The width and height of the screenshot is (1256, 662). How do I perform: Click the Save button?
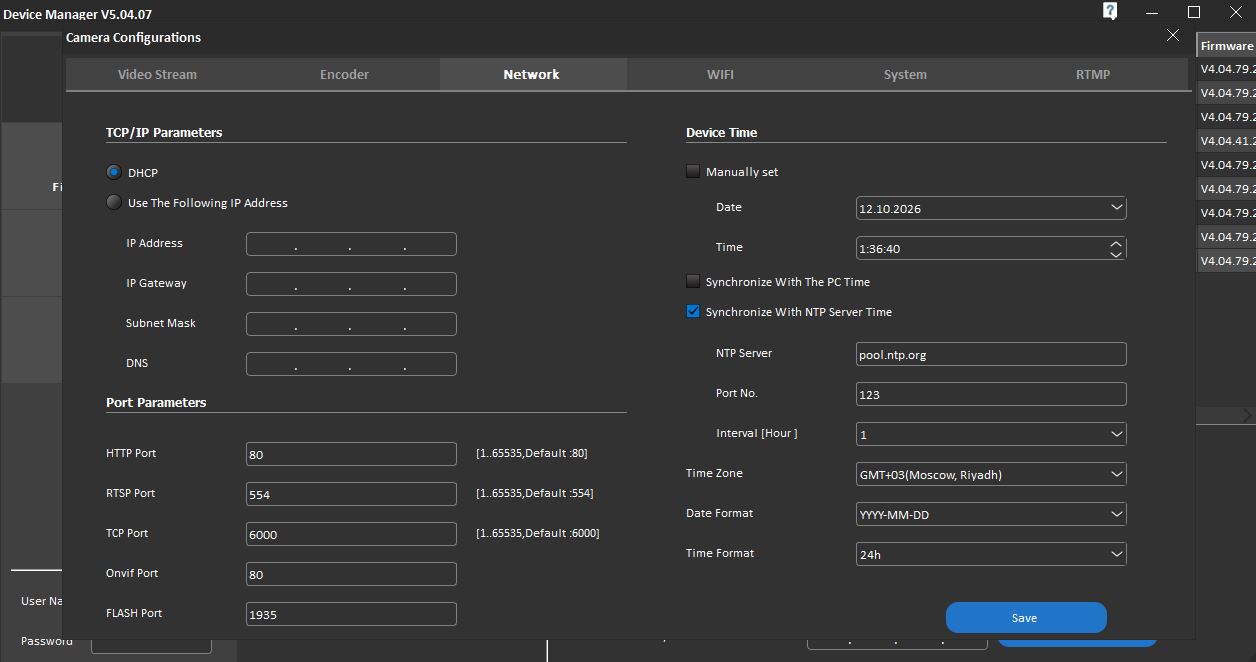[1026, 617]
